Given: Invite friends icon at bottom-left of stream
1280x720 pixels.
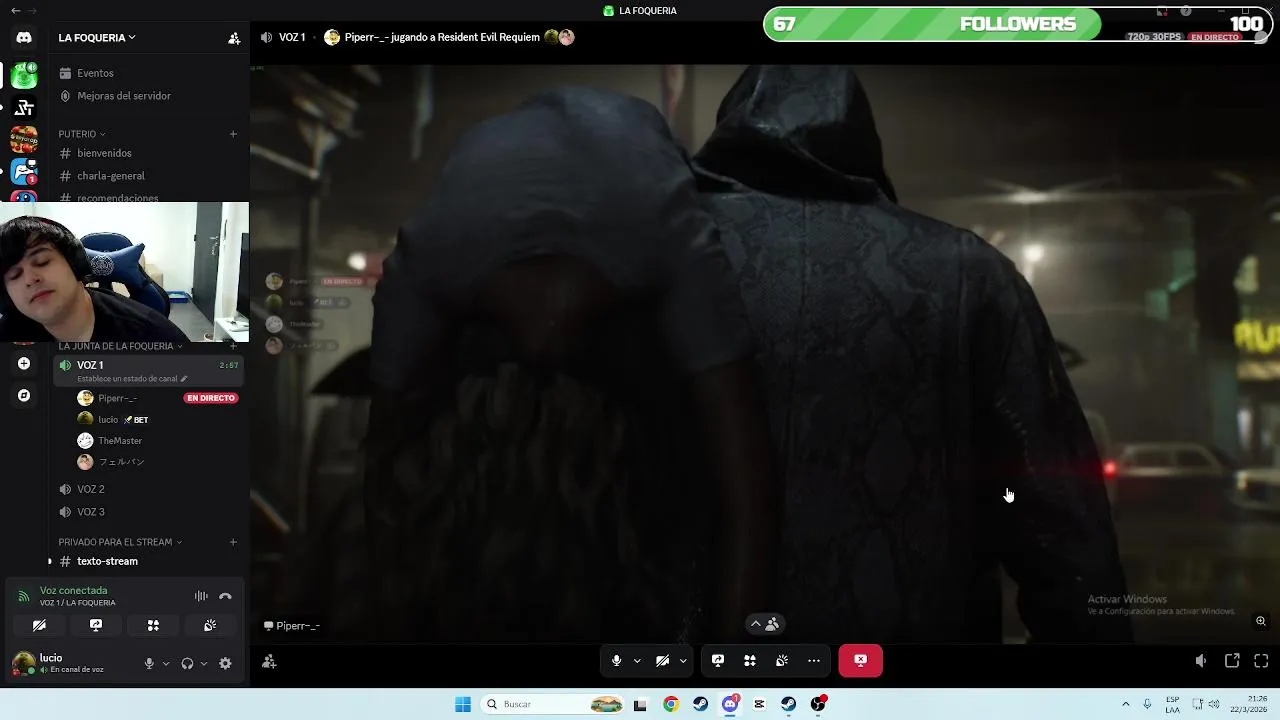Looking at the screenshot, I should [x=269, y=661].
